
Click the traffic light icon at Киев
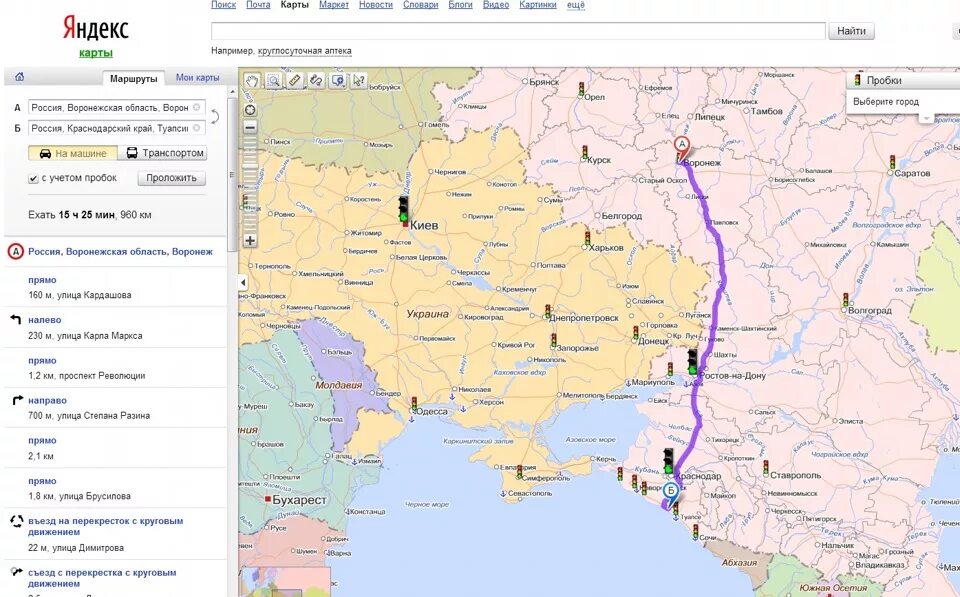403,209
